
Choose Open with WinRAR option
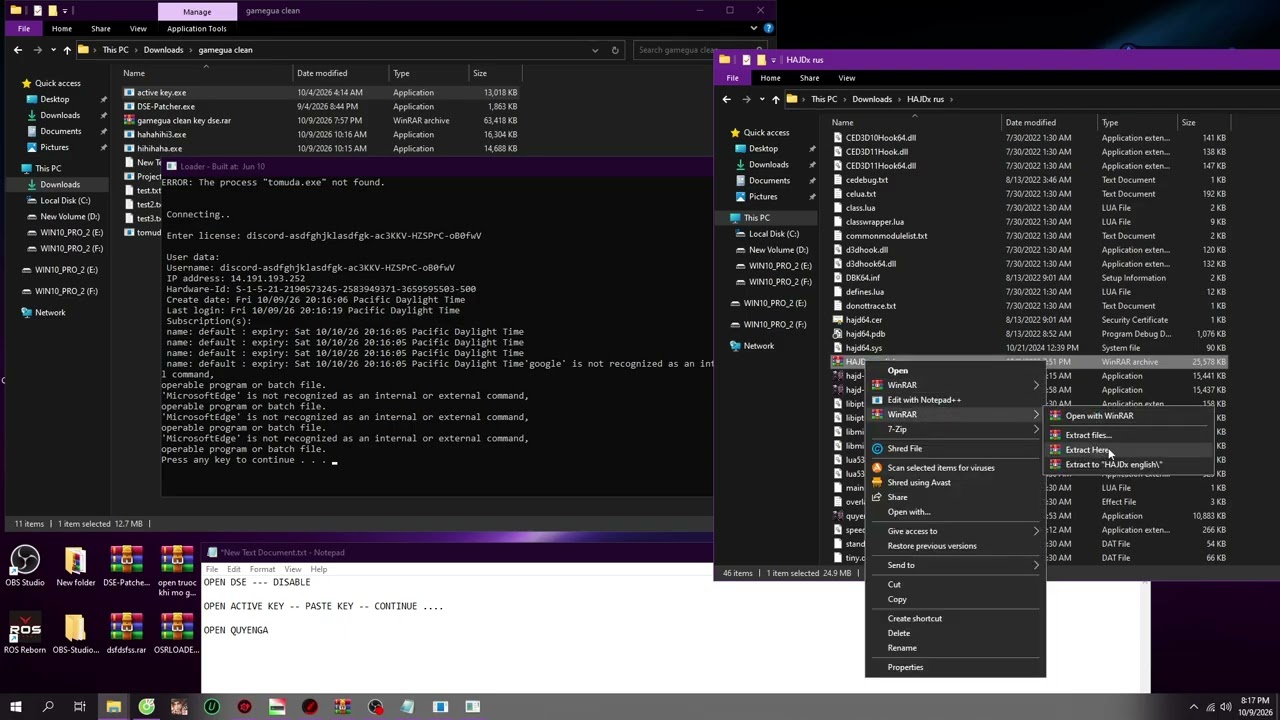pyautogui.click(x=1099, y=416)
